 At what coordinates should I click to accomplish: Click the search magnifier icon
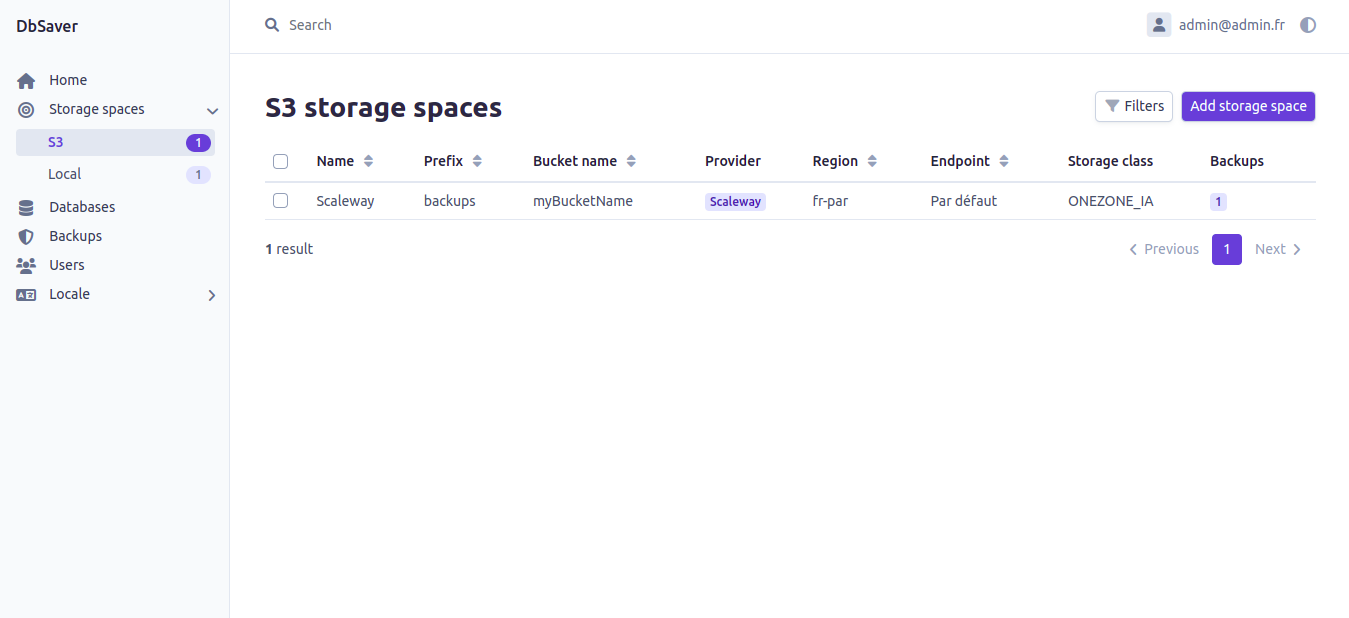click(x=272, y=25)
